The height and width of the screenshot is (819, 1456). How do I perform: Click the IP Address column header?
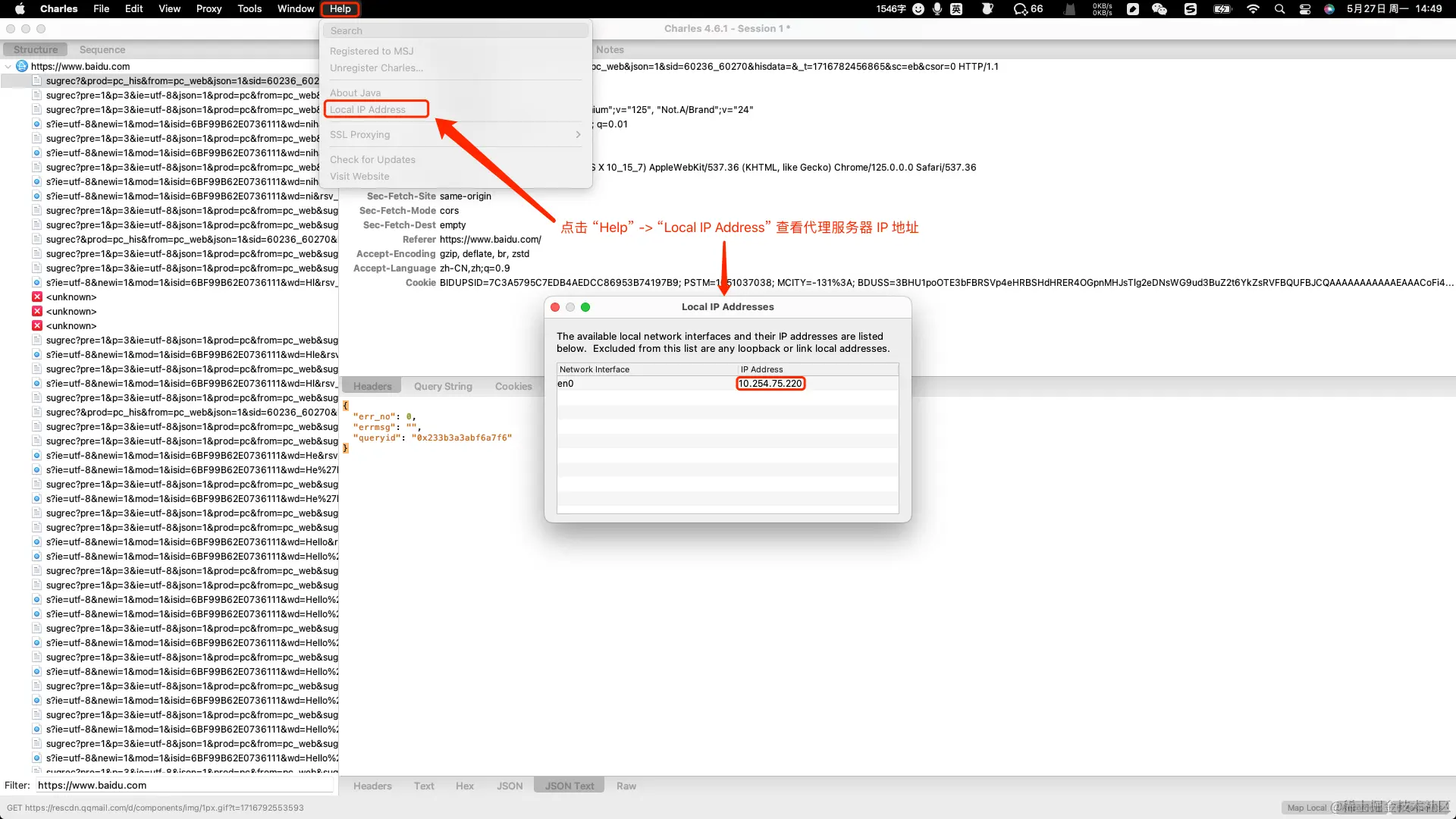(818, 369)
